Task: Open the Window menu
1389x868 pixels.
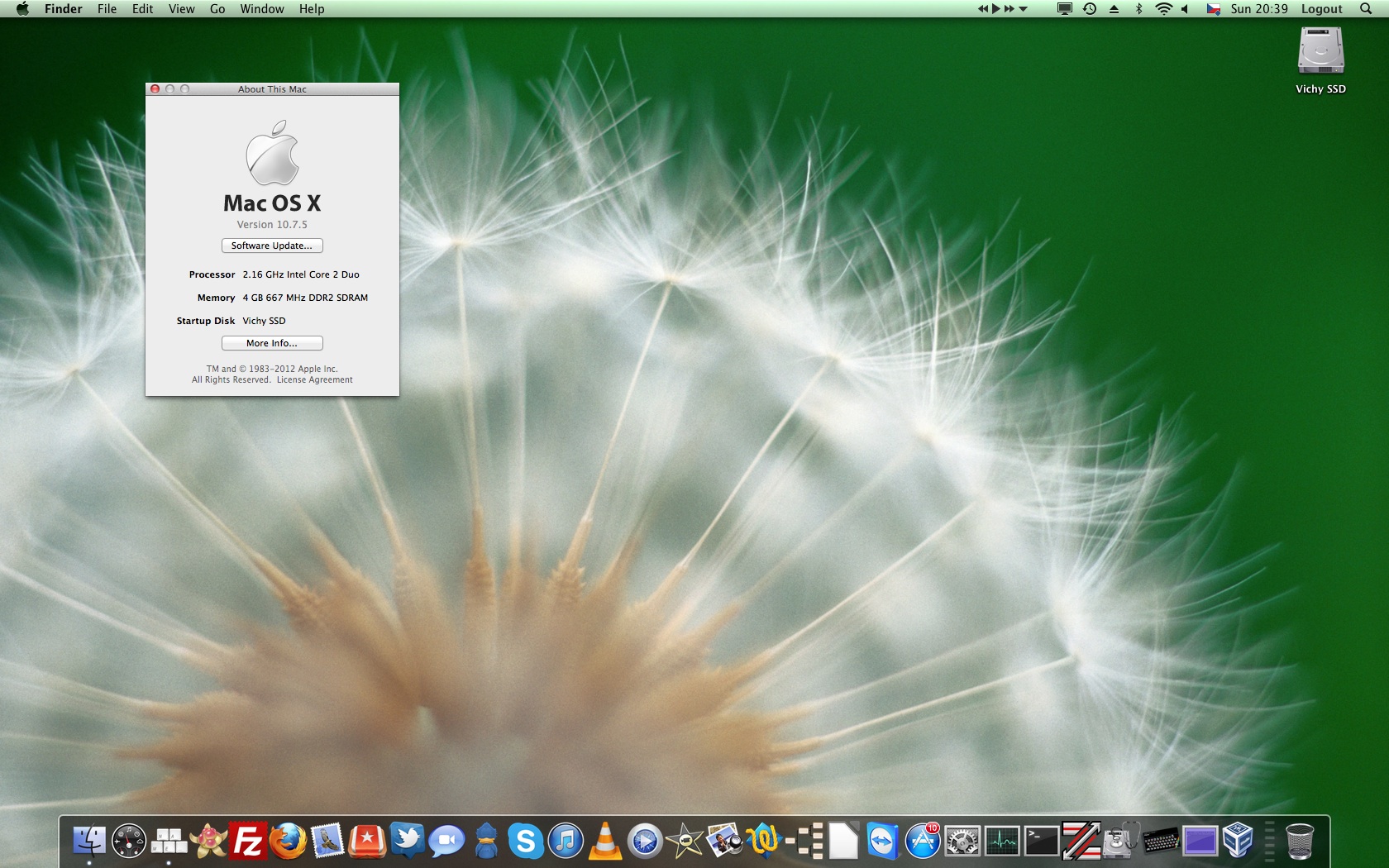Action: click(x=262, y=9)
